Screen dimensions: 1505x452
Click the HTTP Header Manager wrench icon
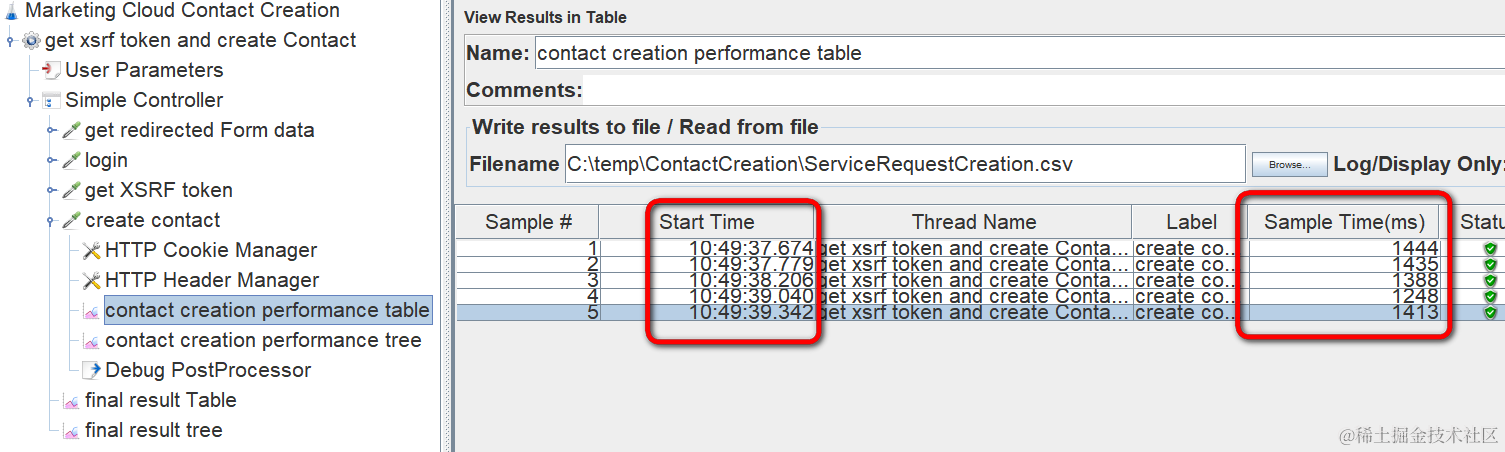pyautogui.click(x=91, y=280)
